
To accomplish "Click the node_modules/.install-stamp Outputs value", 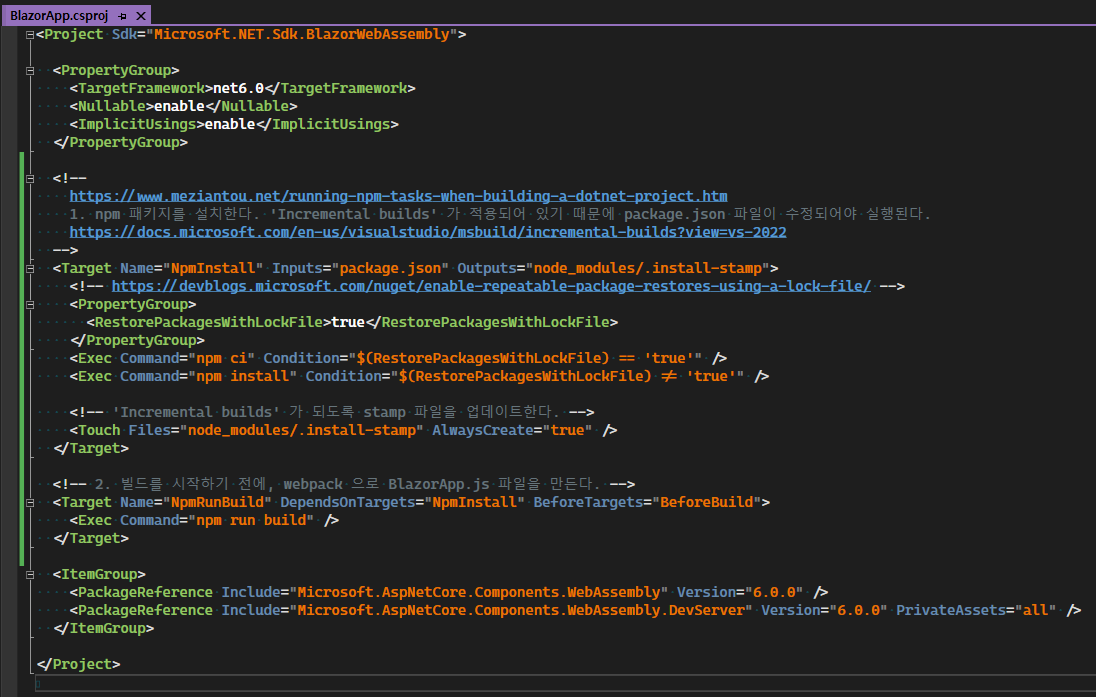I will coord(647,268).
